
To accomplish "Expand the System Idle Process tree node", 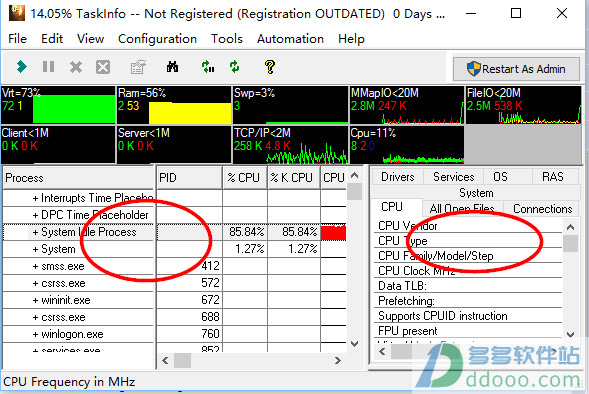I will [35, 232].
